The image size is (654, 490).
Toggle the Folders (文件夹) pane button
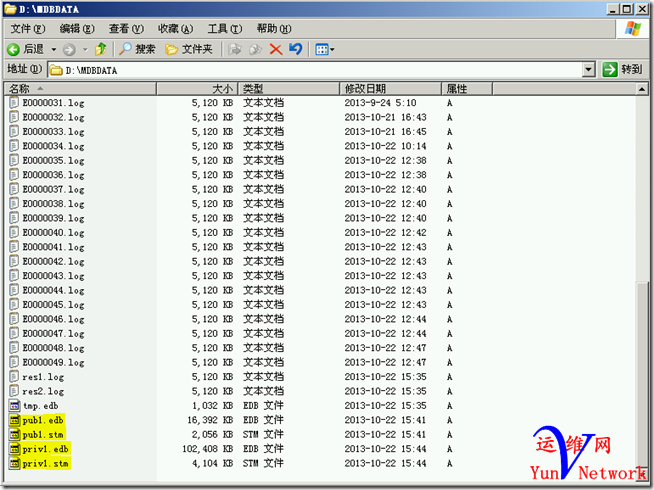189,49
